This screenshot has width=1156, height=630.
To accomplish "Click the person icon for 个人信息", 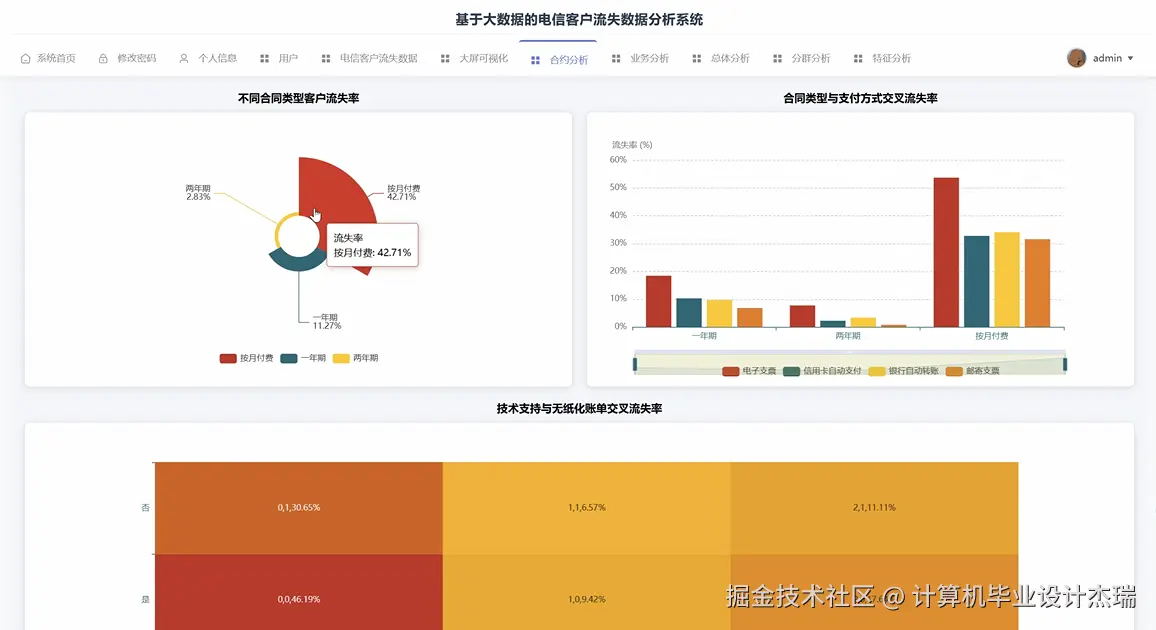I will 184,58.
